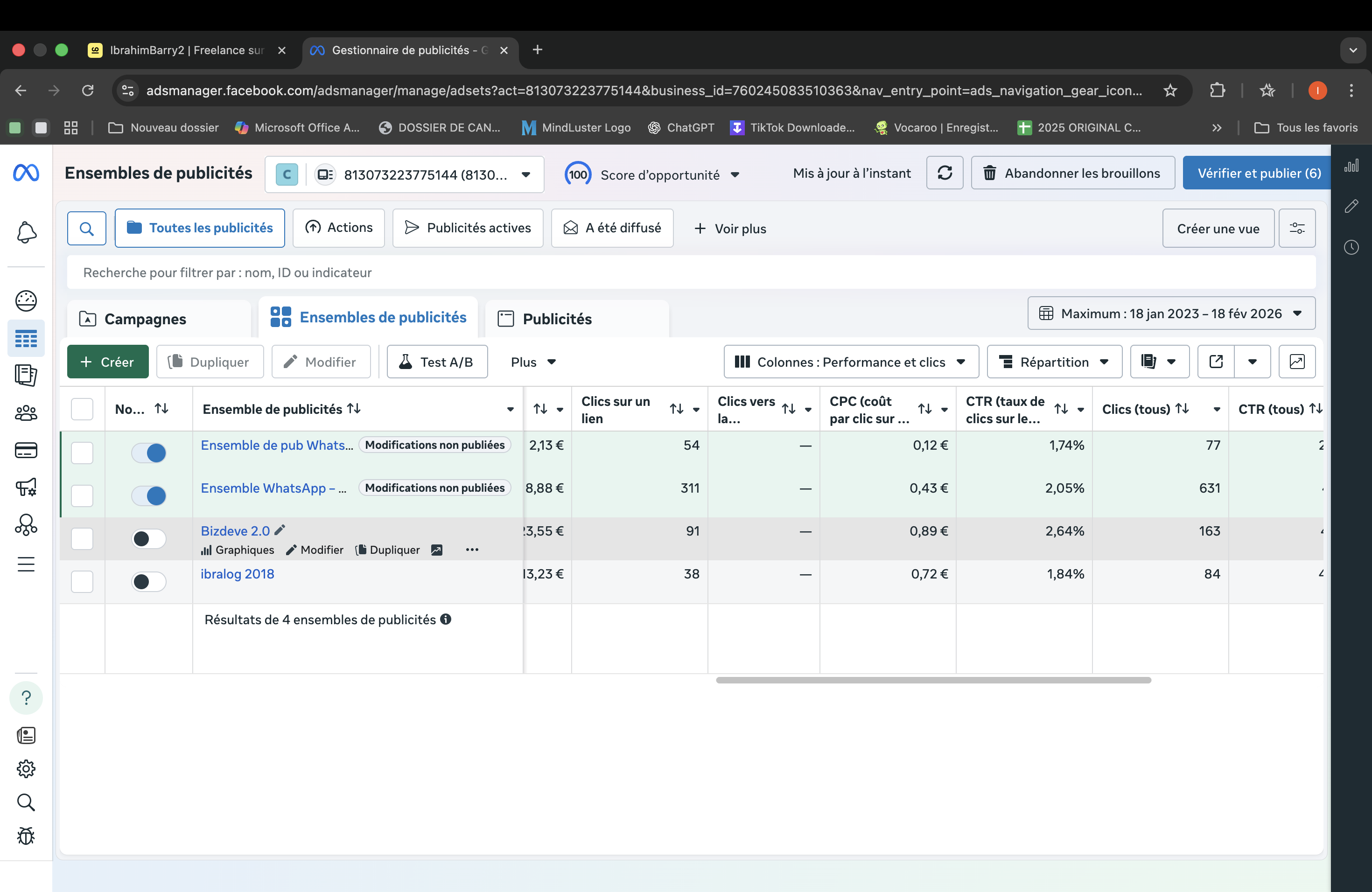
Task: Tick the checkbox for ibralog 2018 row
Action: [x=82, y=581]
